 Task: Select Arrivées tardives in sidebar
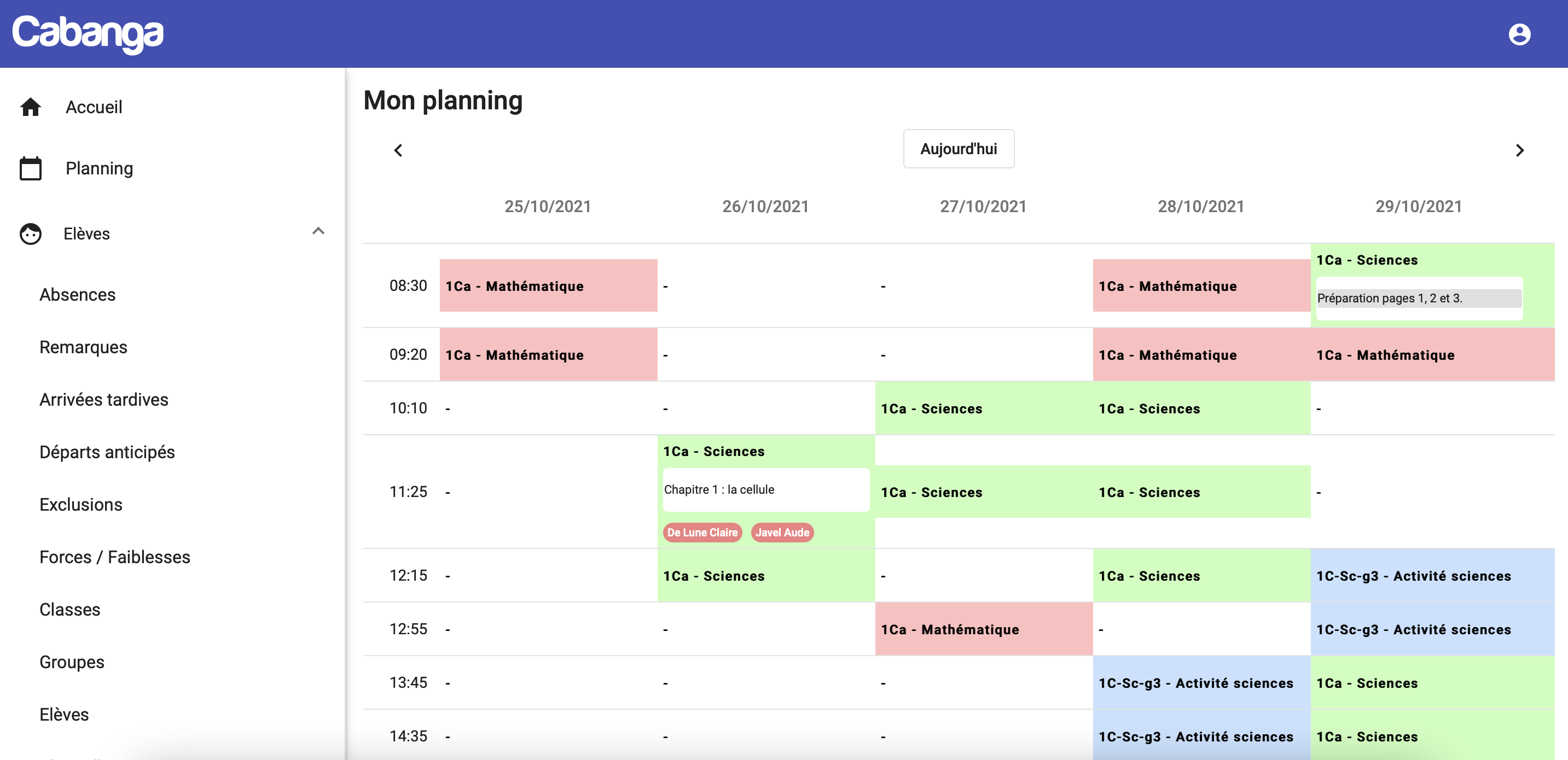(x=103, y=399)
